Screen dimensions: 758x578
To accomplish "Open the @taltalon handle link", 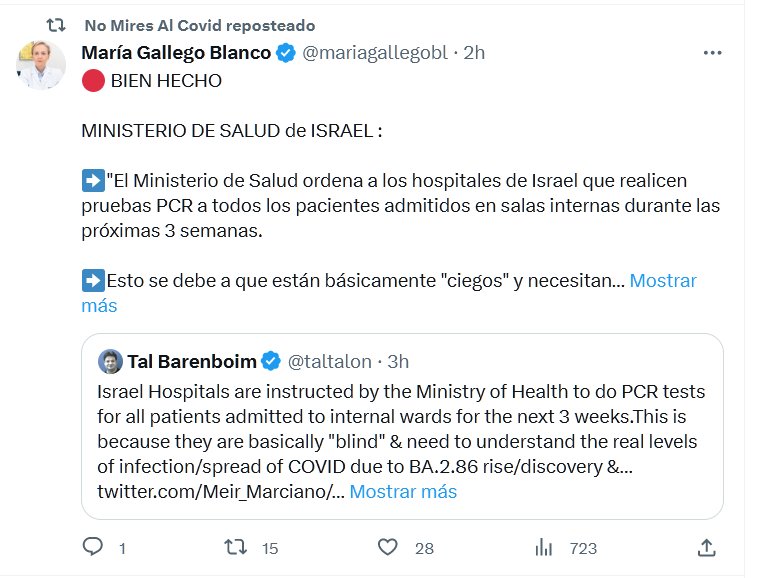I will coord(330,361).
